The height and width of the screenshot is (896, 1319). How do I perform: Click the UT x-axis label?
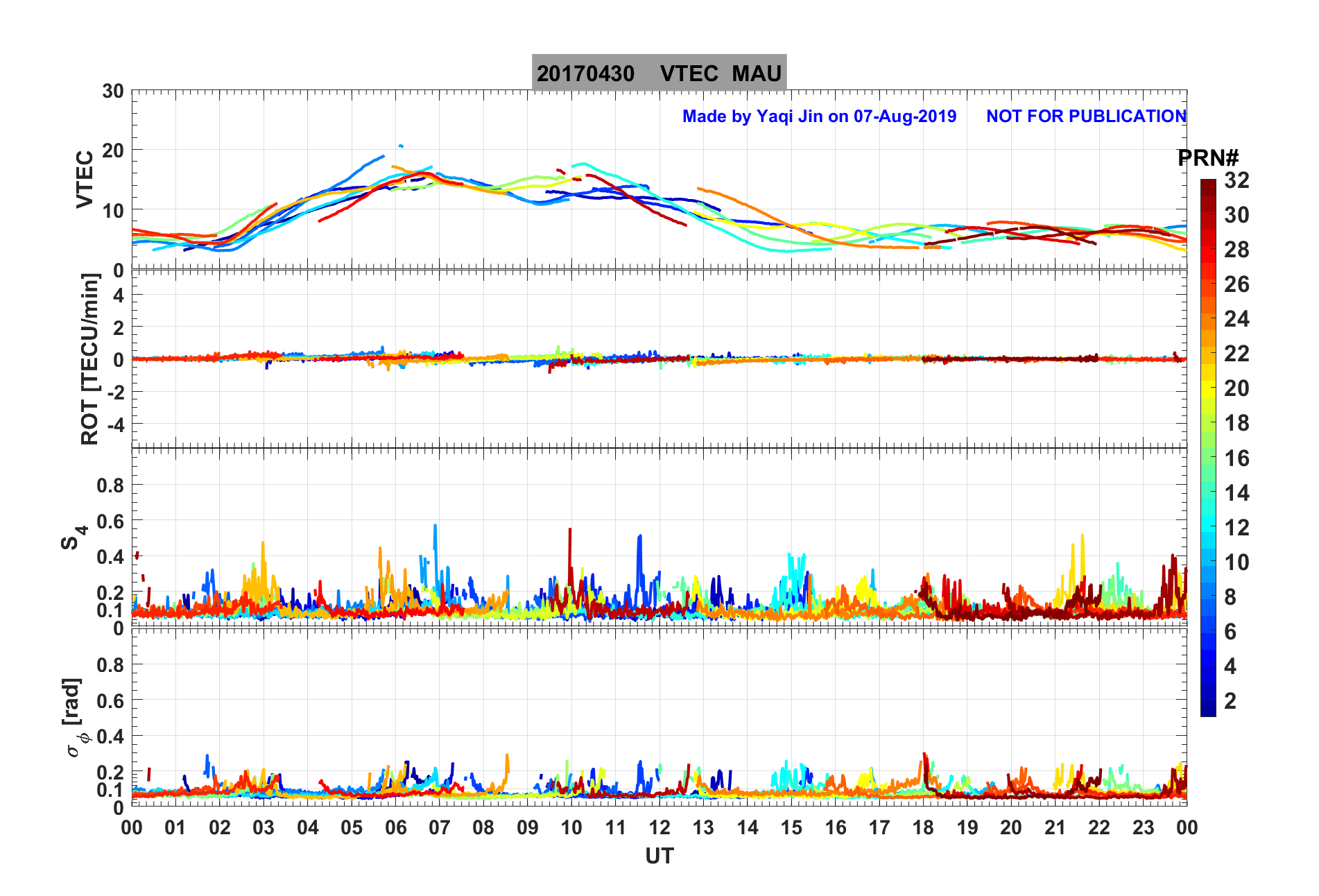[x=659, y=856]
